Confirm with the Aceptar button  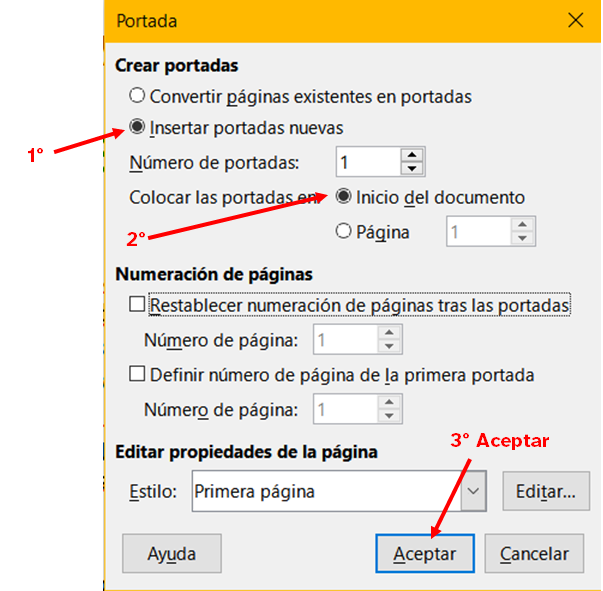point(425,553)
